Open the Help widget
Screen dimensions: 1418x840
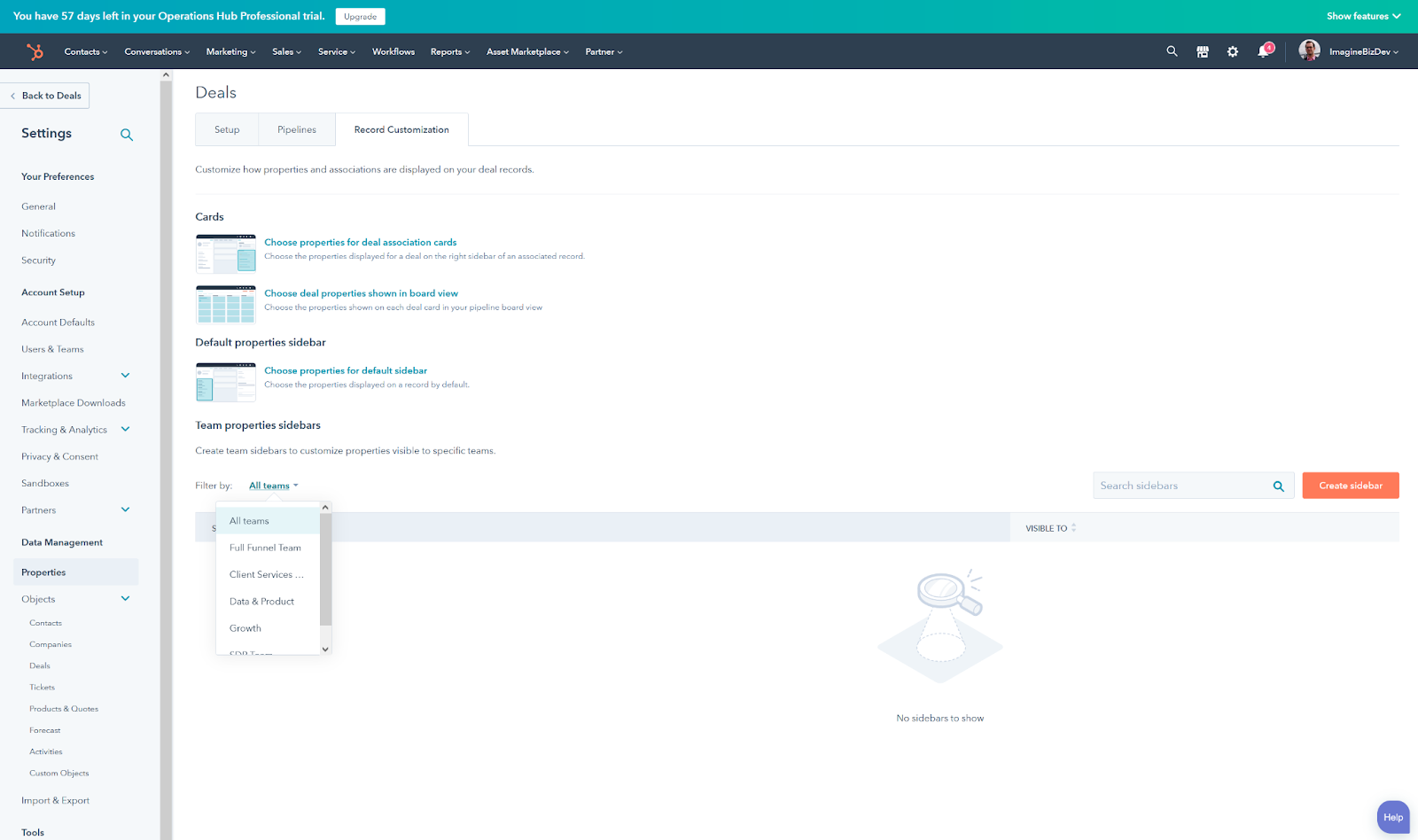tap(1393, 817)
